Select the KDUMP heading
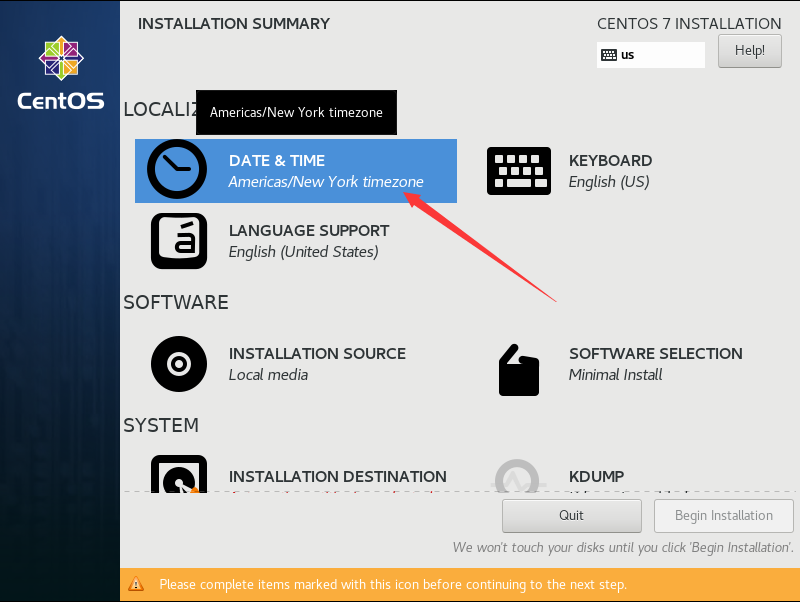Screen dimensions: 800x602 [x=596, y=476]
